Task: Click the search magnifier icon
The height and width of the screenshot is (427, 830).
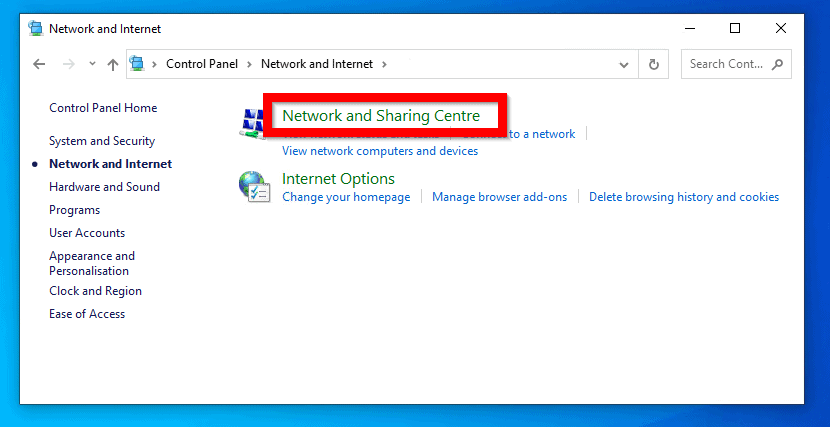Action: [x=777, y=64]
